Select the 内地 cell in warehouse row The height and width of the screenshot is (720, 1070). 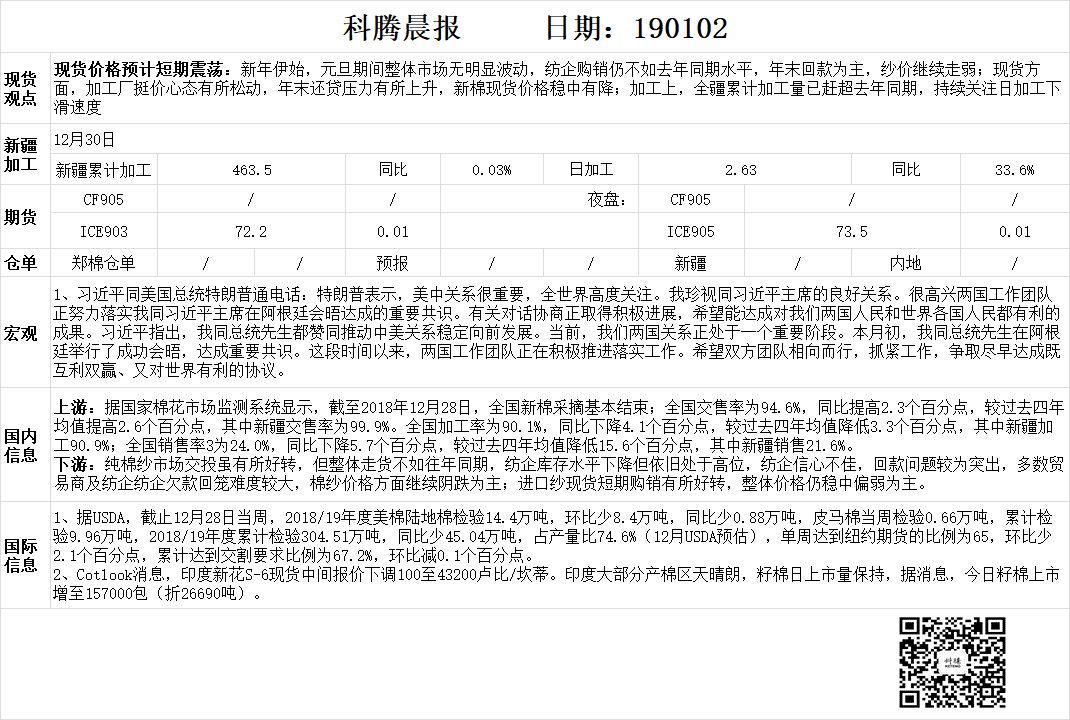[x=905, y=263]
